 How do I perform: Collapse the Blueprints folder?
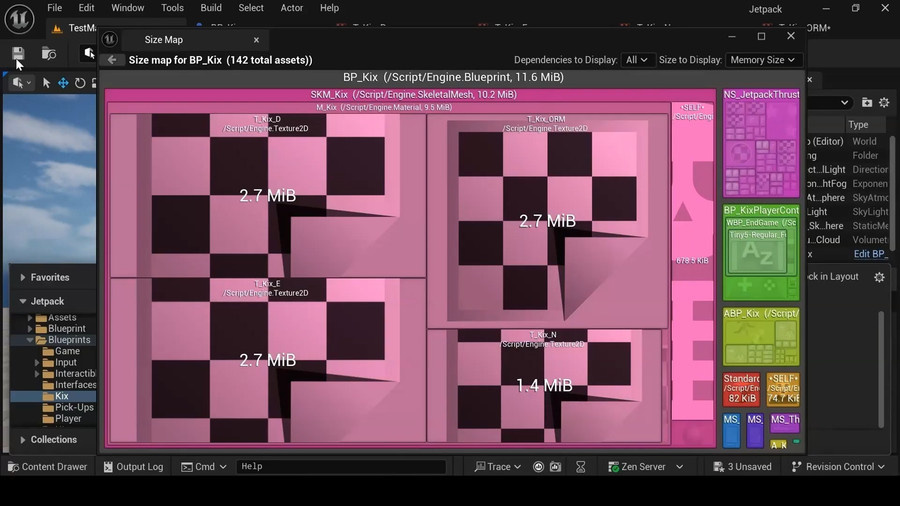click(30, 340)
